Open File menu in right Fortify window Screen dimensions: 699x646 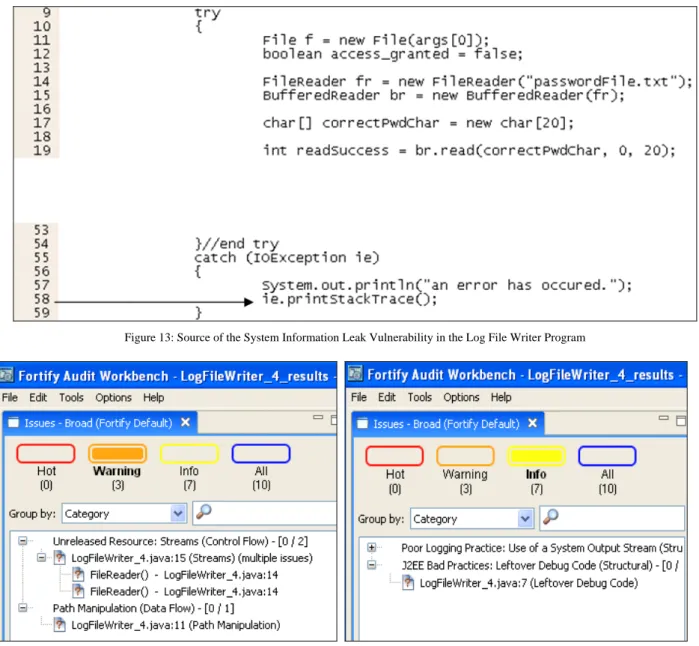point(358,397)
